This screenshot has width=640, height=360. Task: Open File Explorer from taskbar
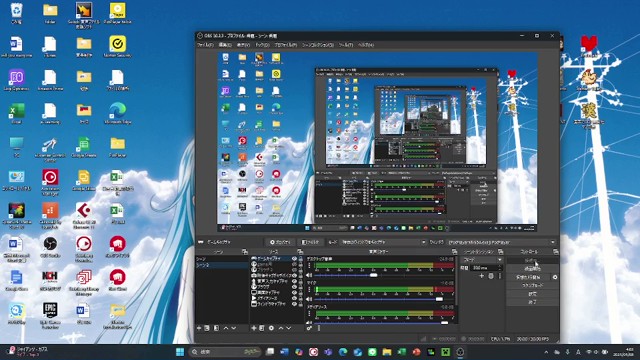click(x=387, y=352)
